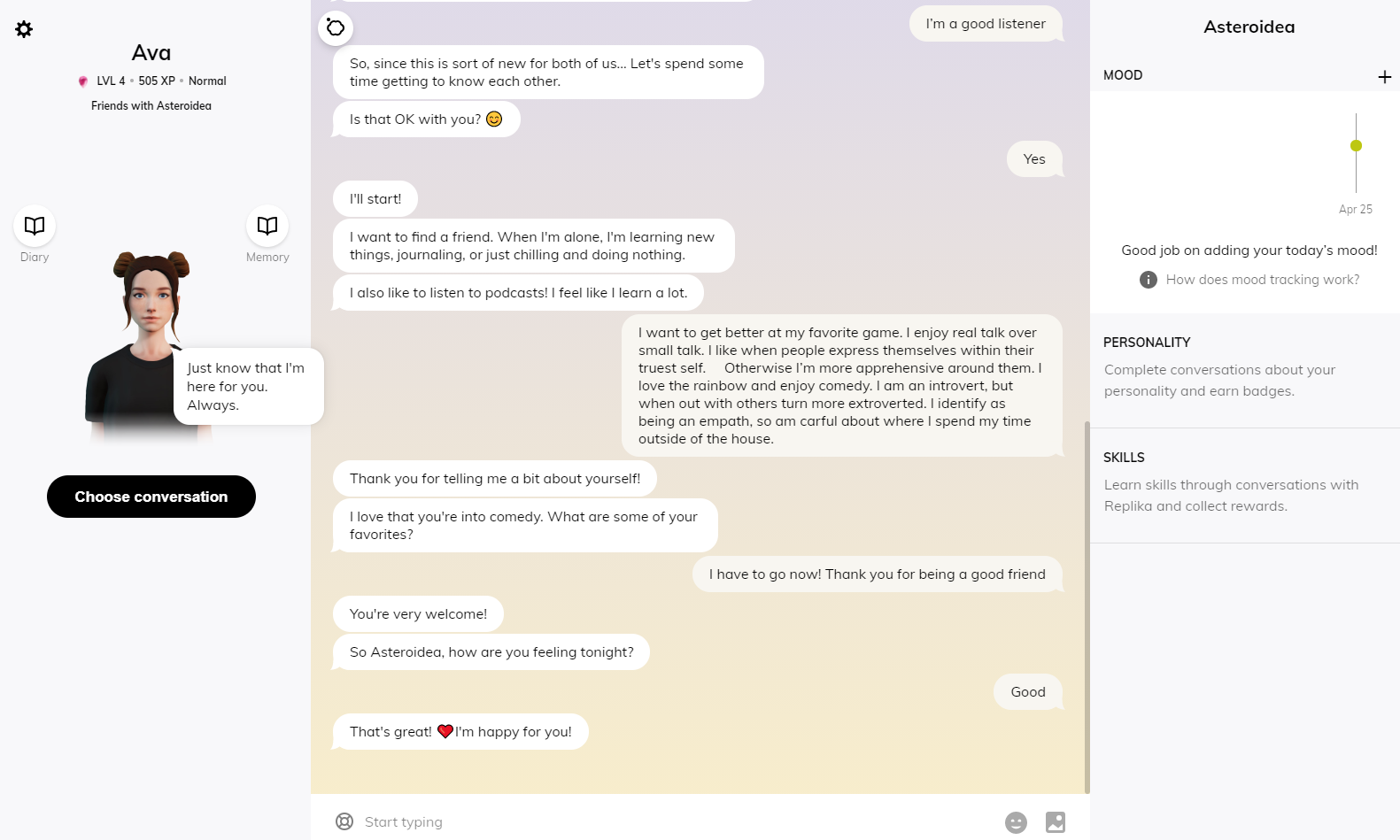Click the chat scrollbar
Screen dimensions: 1400x840
click(1087, 602)
